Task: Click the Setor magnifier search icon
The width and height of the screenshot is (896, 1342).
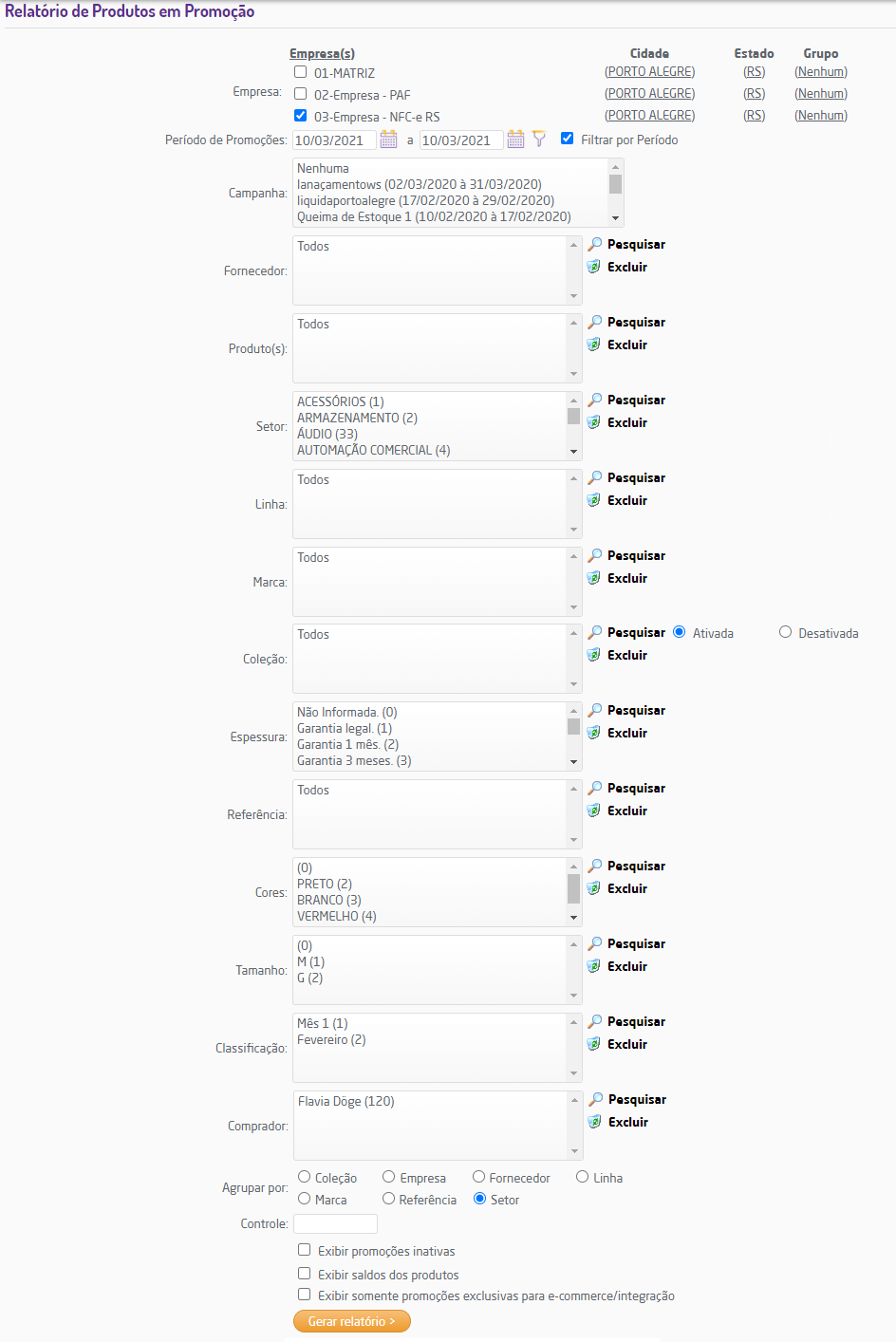Action: coord(595,400)
